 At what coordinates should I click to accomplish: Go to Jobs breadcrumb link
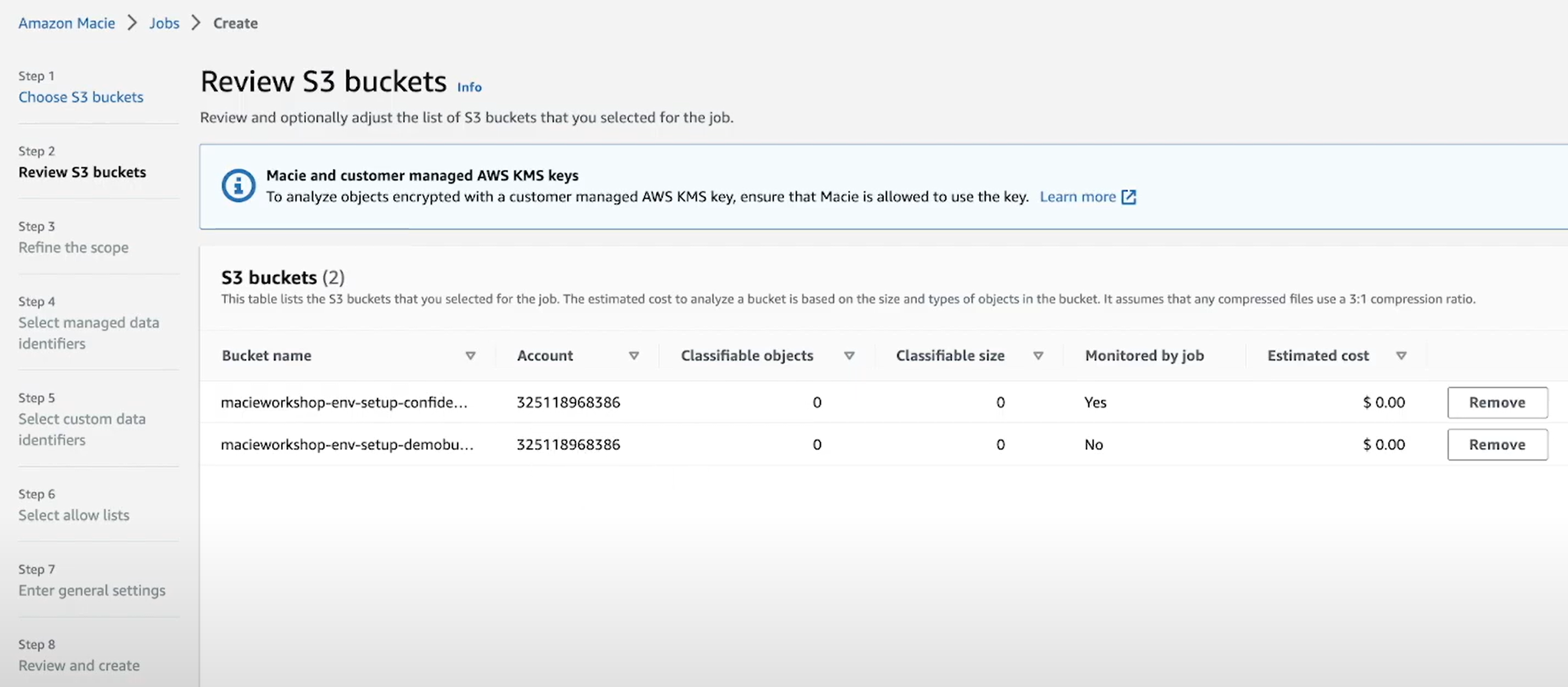[164, 23]
